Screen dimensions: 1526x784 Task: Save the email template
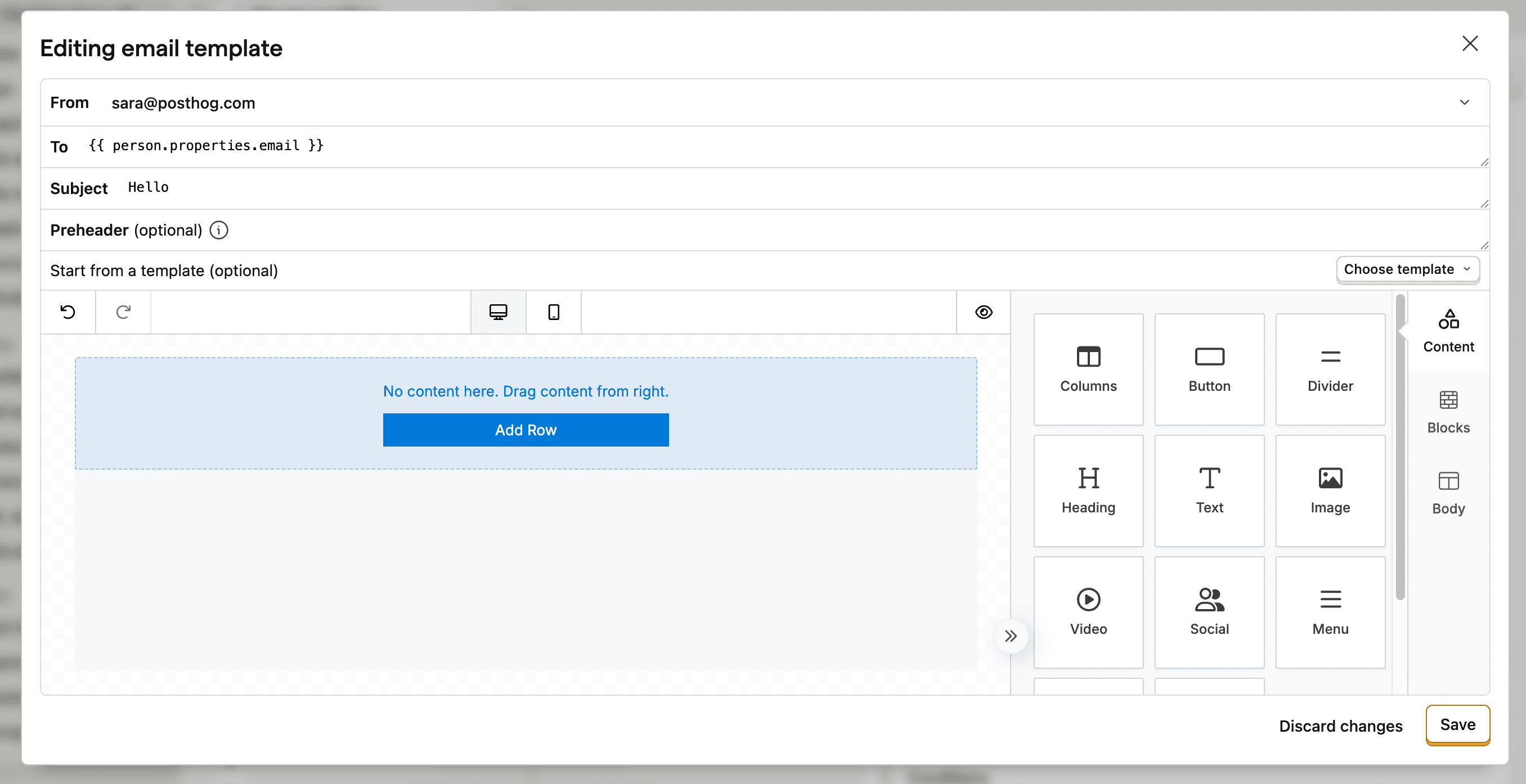[1457, 724]
